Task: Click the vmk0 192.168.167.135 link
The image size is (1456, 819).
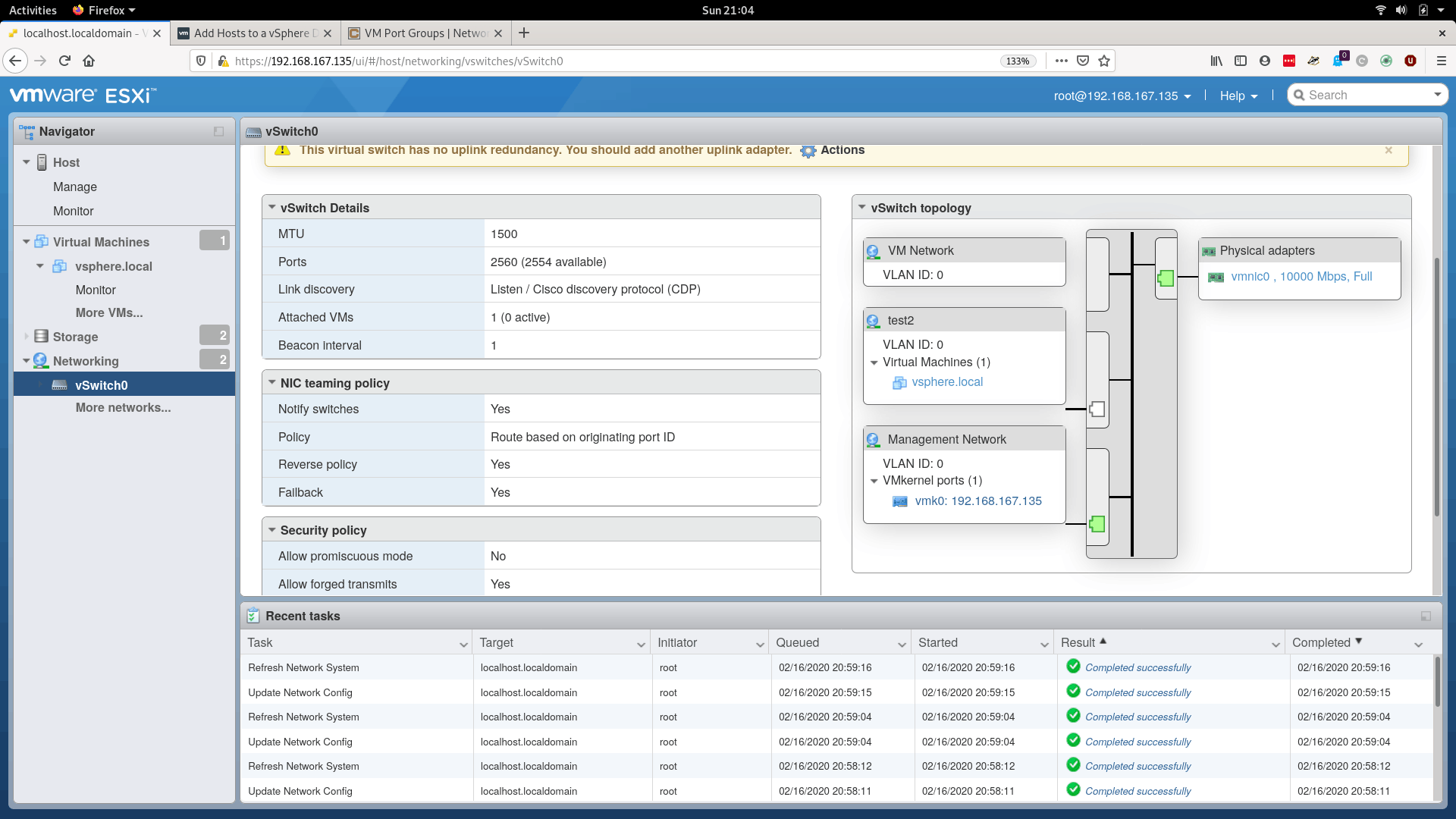Action: click(x=977, y=501)
